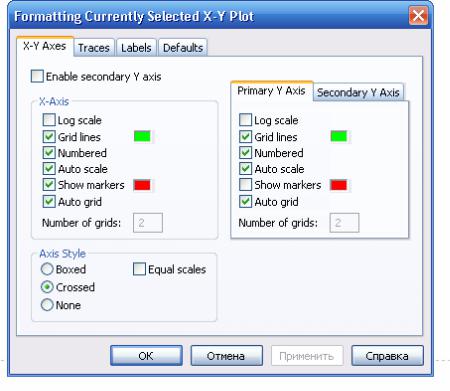Choose None axis style radio button
450x391 pixels.
coord(47,305)
